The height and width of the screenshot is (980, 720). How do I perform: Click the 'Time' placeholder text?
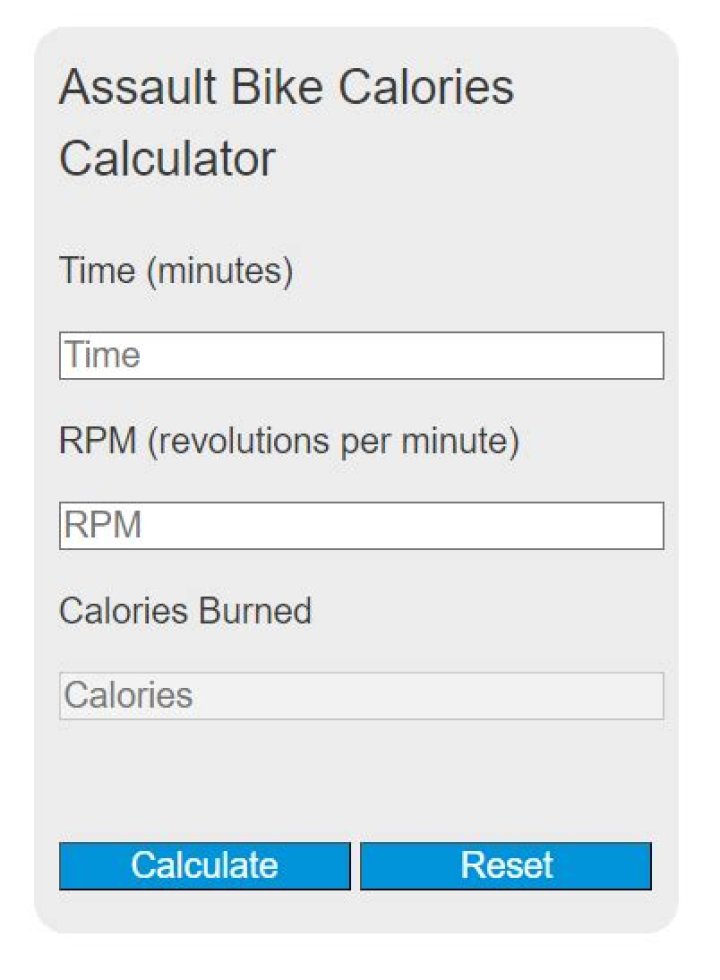tap(102, 356)
